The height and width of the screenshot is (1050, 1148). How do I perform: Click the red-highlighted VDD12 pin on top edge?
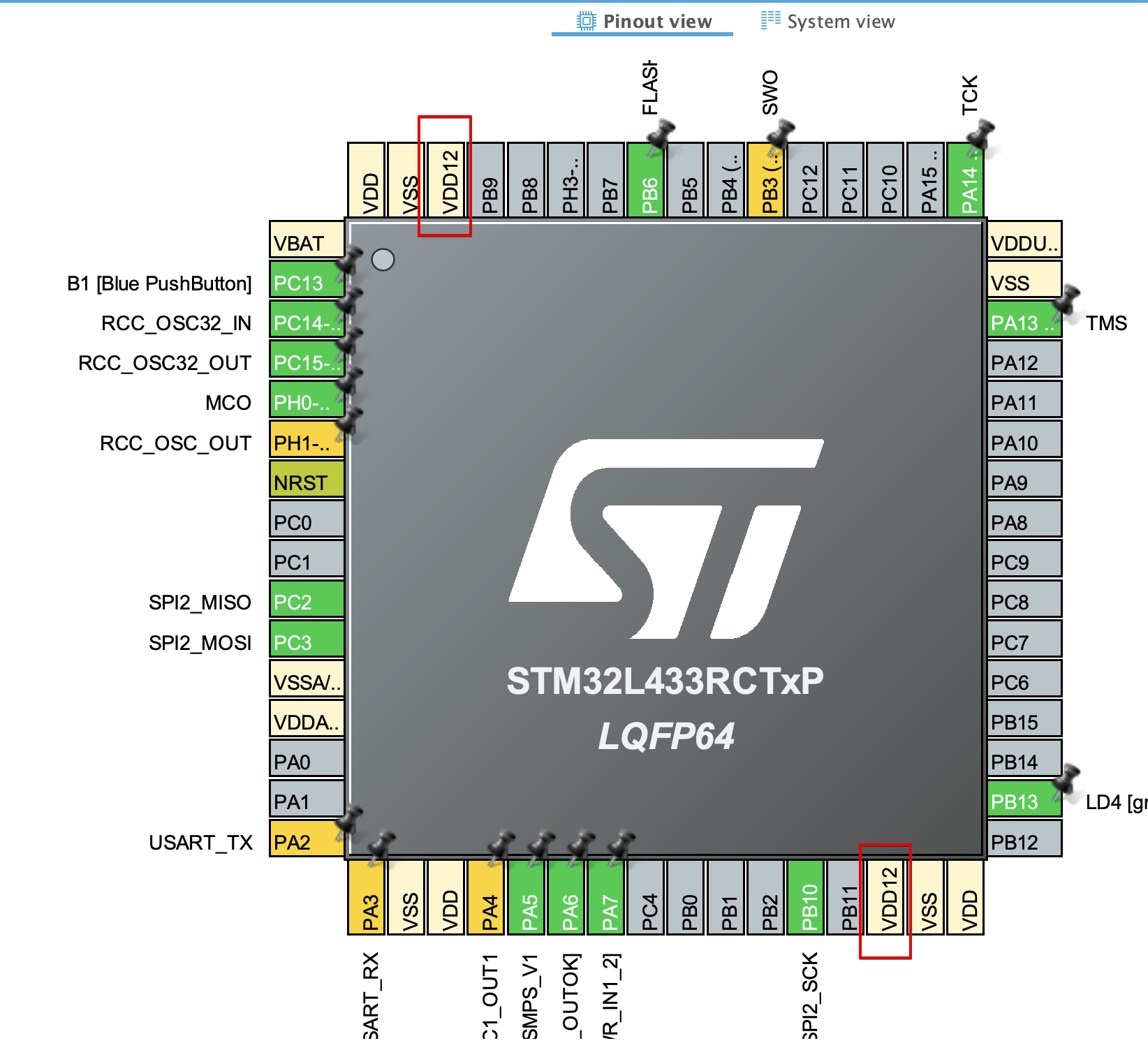click(444, 178)
